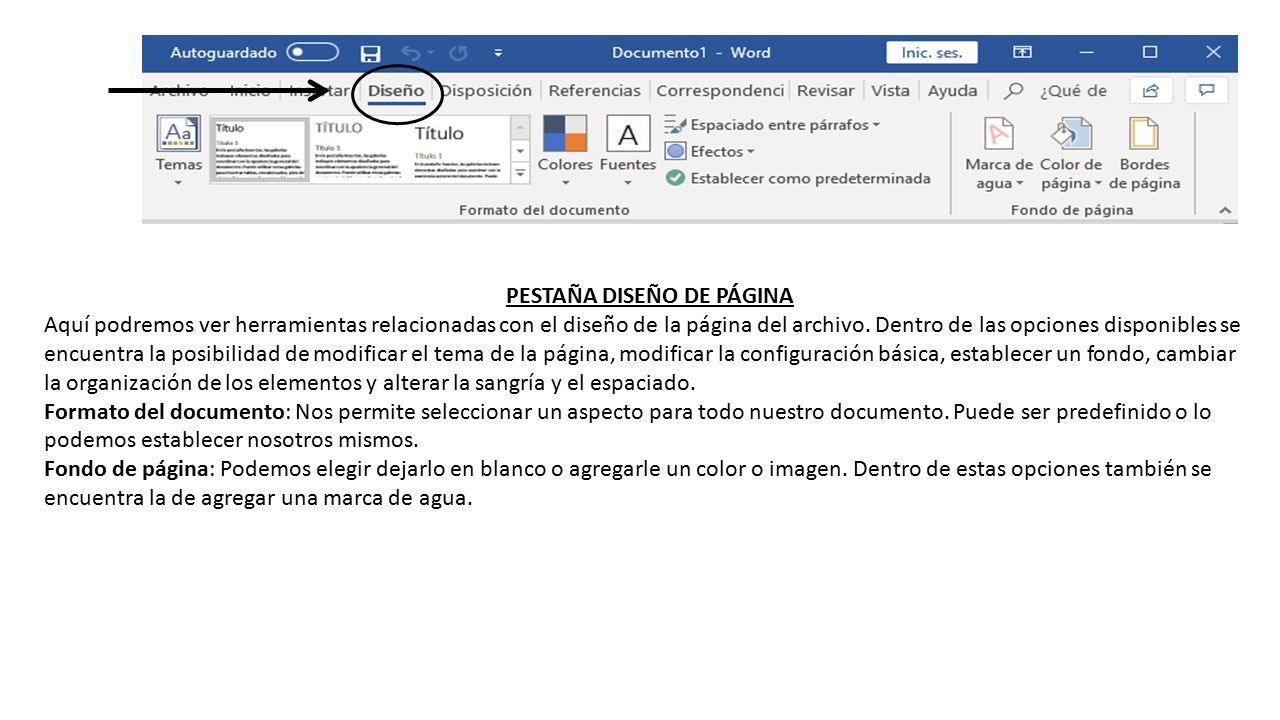This screenshot has height=720, width=1280.
Task: Open the Ayuda tab
Action: (x=952, y=91)
